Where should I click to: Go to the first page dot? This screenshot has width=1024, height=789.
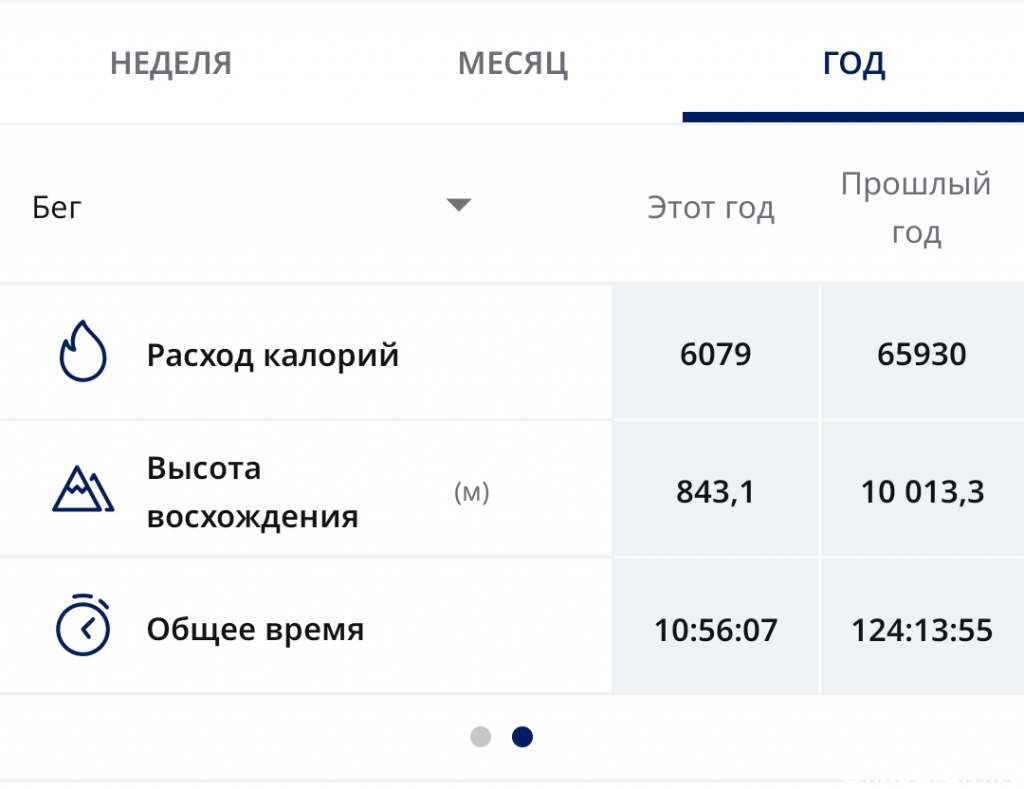pyautogui.click(x=481, y=737)
